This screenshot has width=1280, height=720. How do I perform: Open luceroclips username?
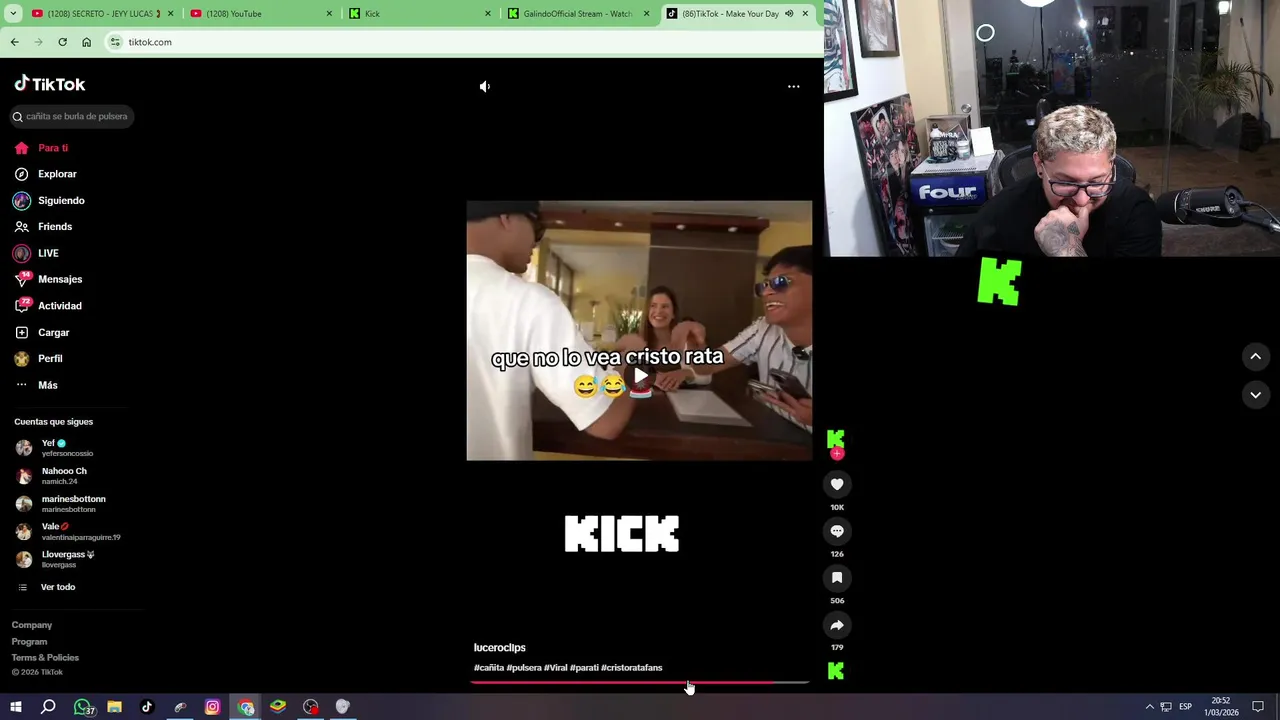(499, 648)
